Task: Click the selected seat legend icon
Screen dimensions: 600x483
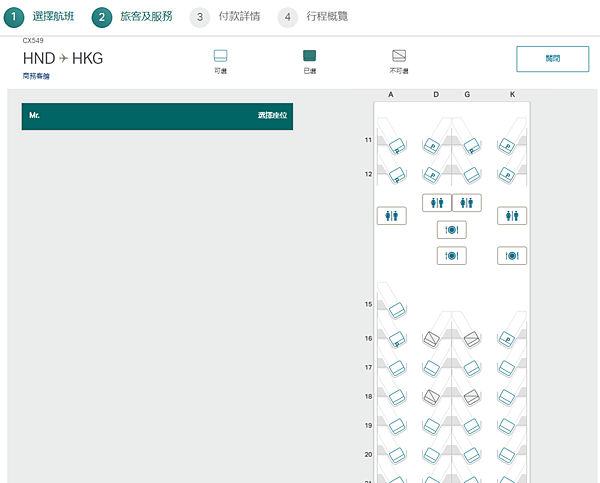Action: (310, 56)
